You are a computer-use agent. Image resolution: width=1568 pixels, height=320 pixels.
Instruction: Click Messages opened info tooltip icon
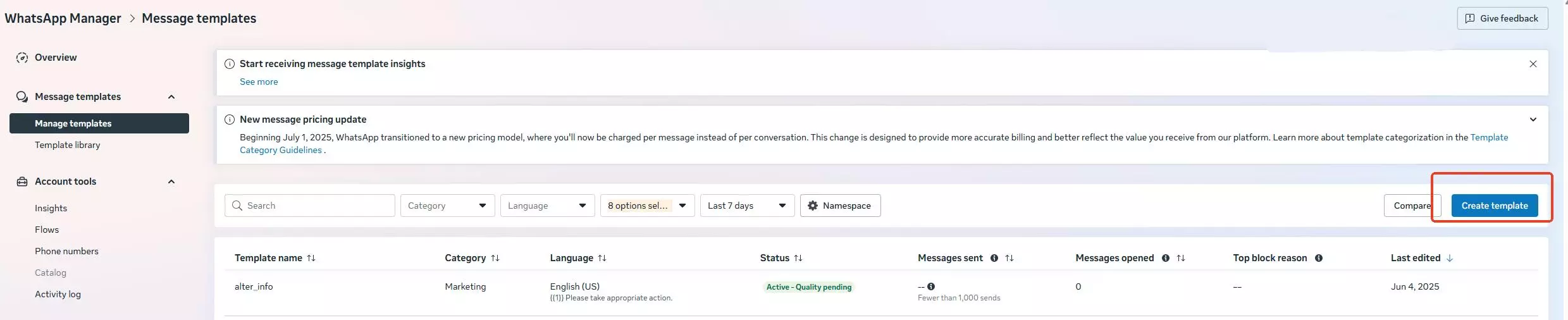click(x=1166, y=258)
